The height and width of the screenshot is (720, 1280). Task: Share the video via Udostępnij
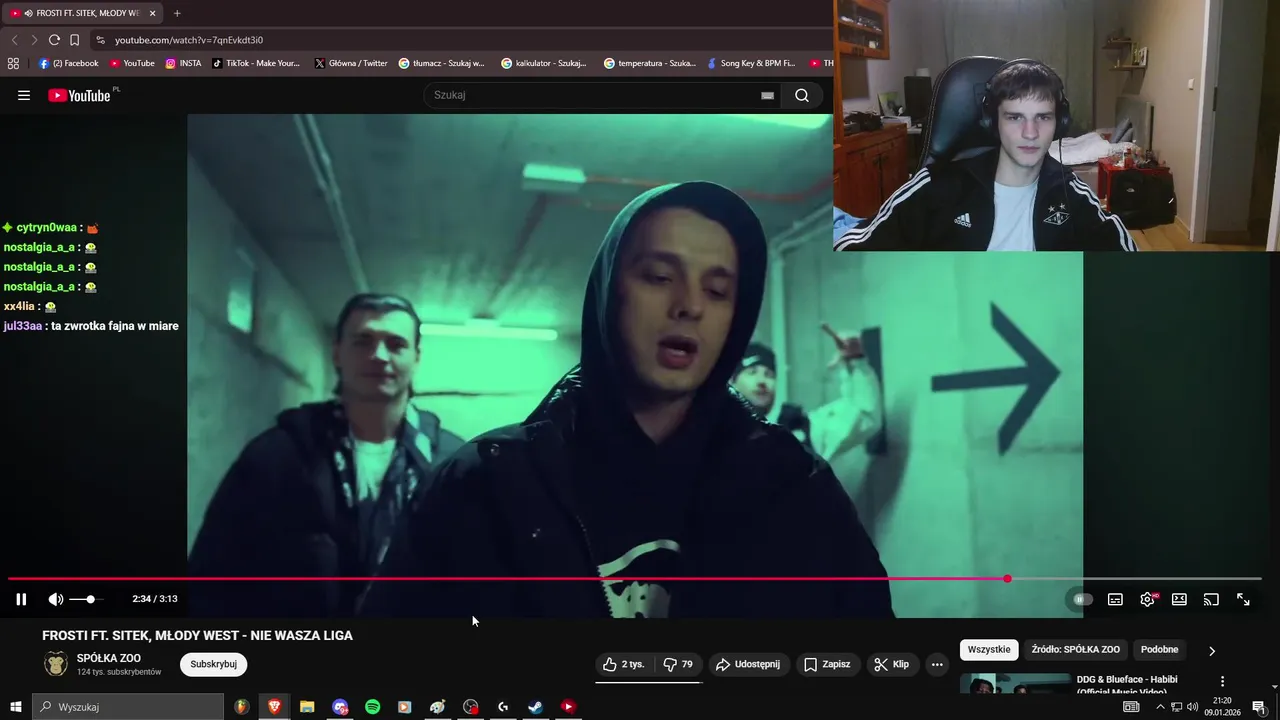[x=750, y=664]
